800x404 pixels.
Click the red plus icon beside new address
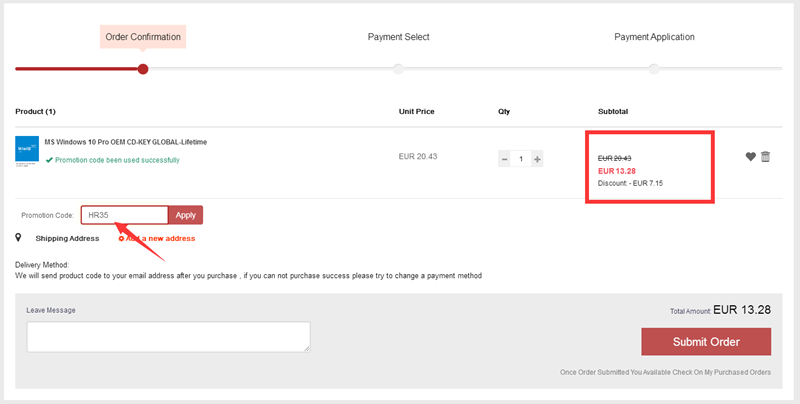click(x=121, y=238)
